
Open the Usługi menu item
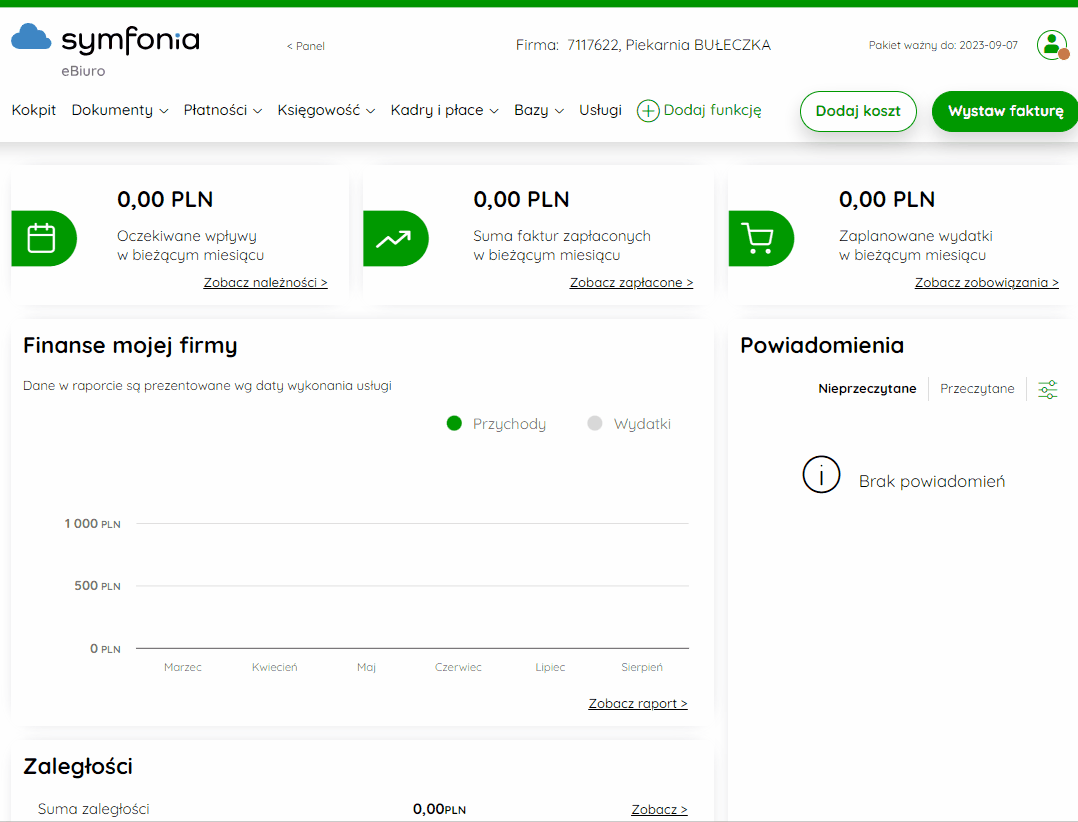(600, 110)
